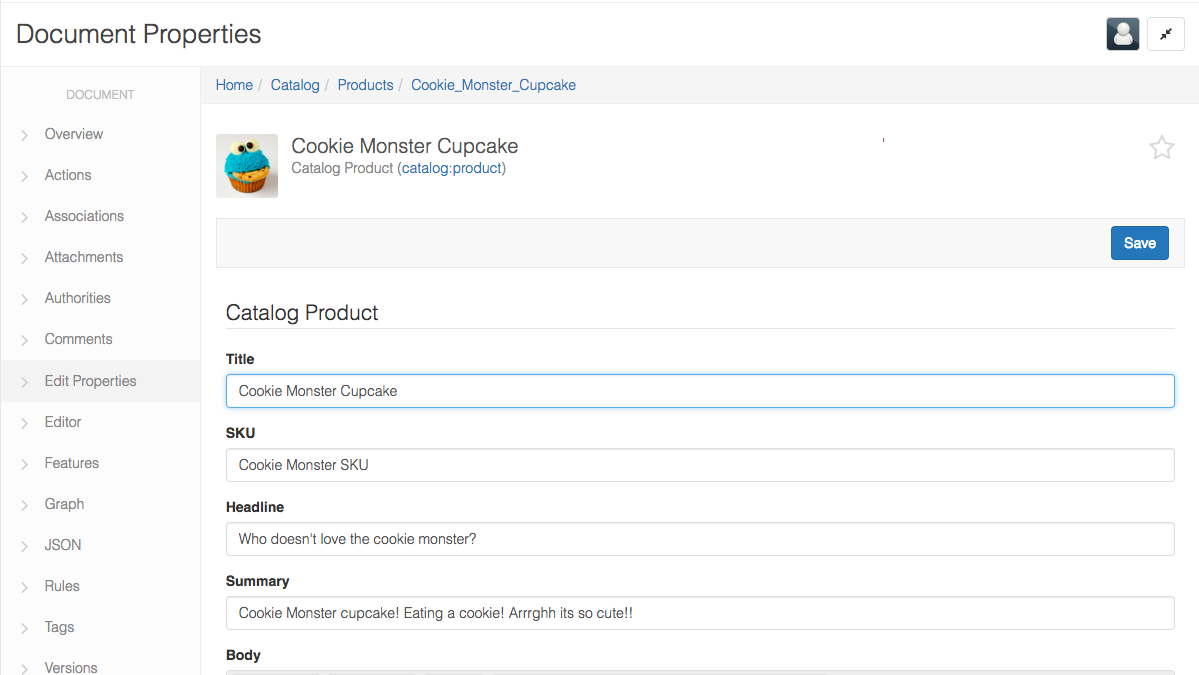Image resolution: width=1199 pixels, height=675 pixels.
Task: Click the chevron next to Graph
Action: tap(24, 505)
